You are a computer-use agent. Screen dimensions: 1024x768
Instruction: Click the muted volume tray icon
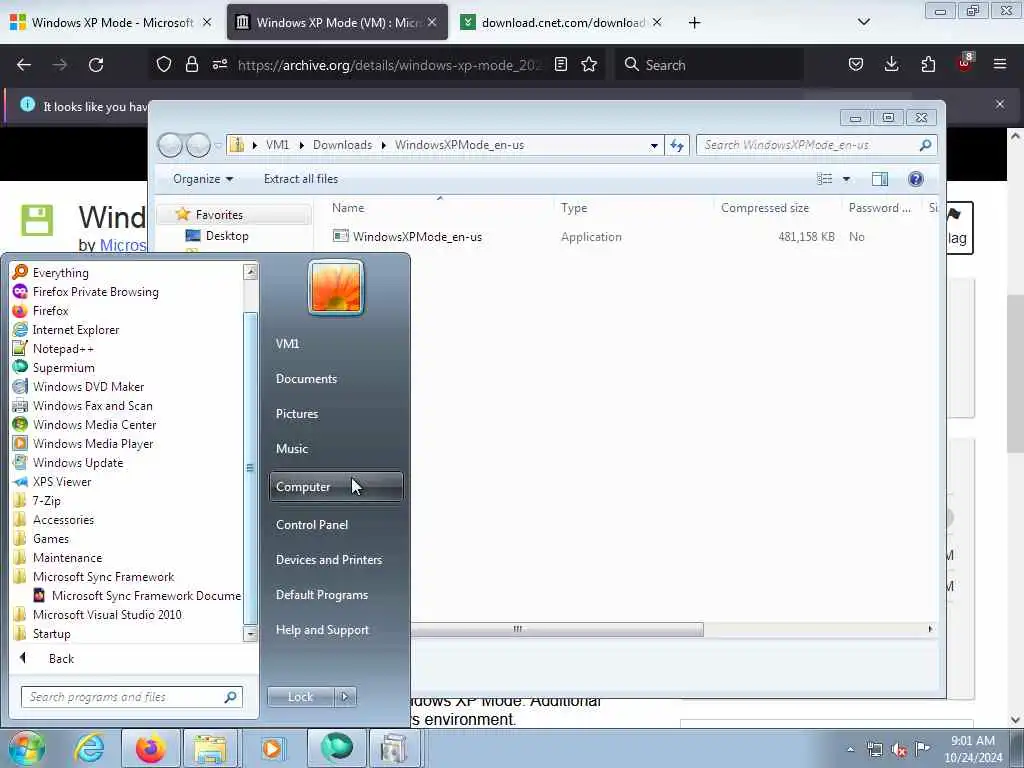899,749
